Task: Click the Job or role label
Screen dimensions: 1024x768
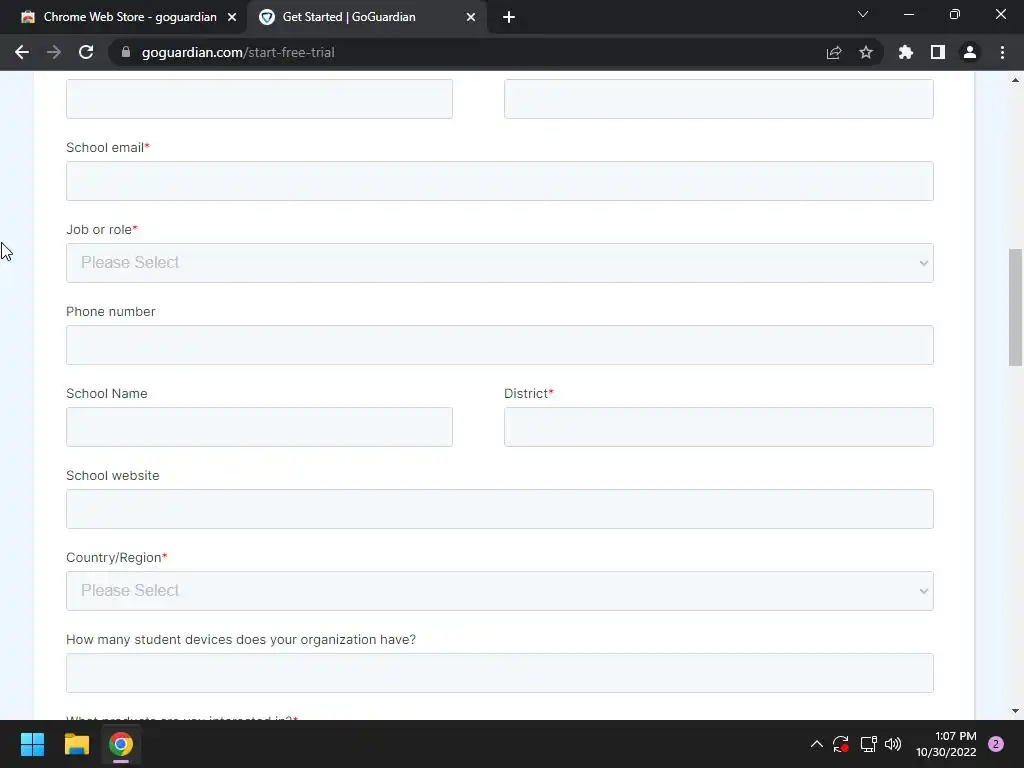Action: click(102, 230)
